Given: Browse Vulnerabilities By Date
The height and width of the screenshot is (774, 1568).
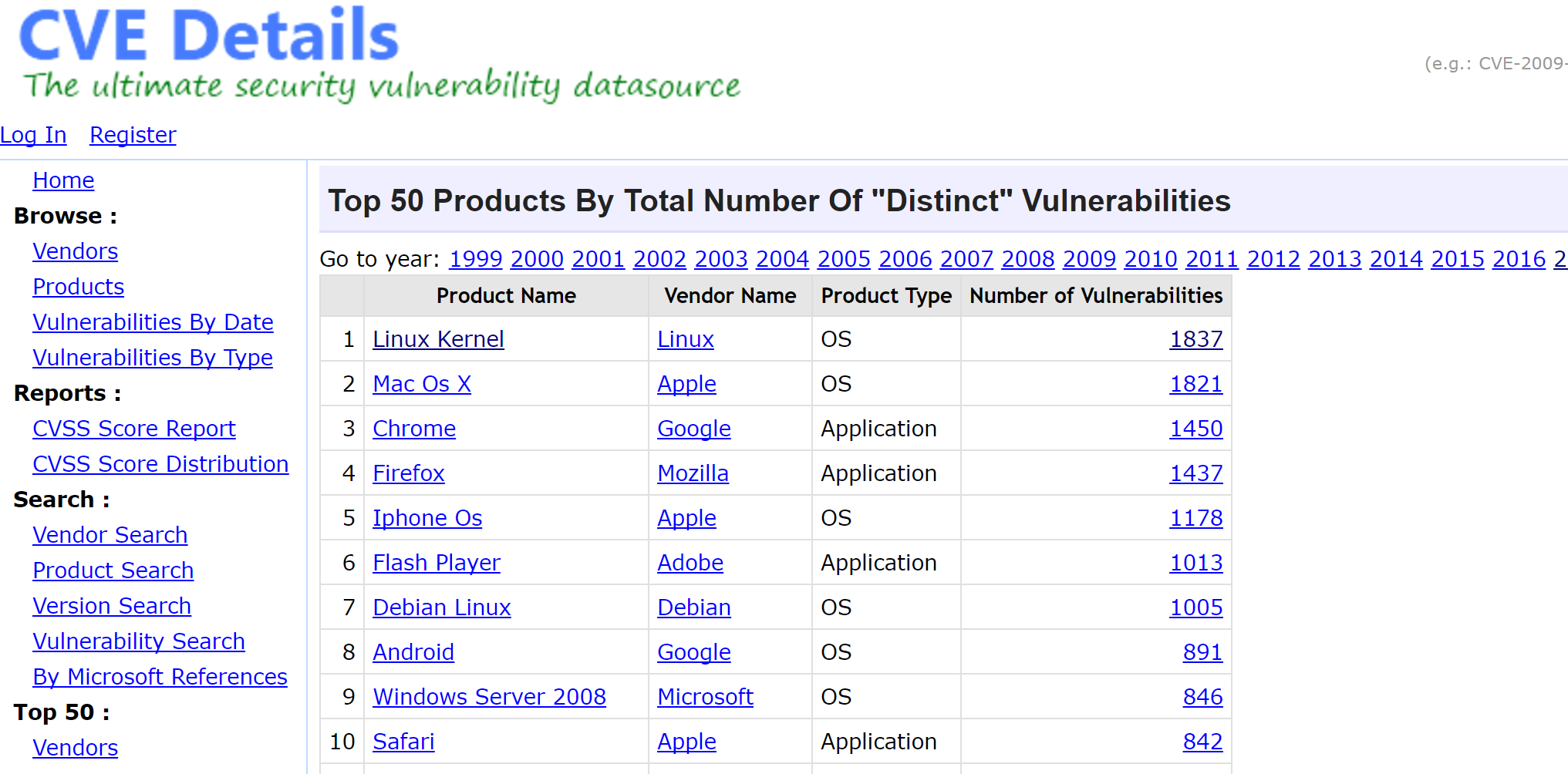Looking at the screenshot, I should (153, 322).
